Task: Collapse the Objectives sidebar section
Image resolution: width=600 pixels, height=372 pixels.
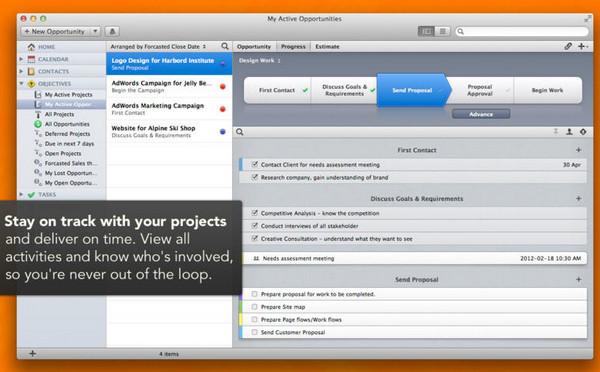Action: tap(21, 83)
